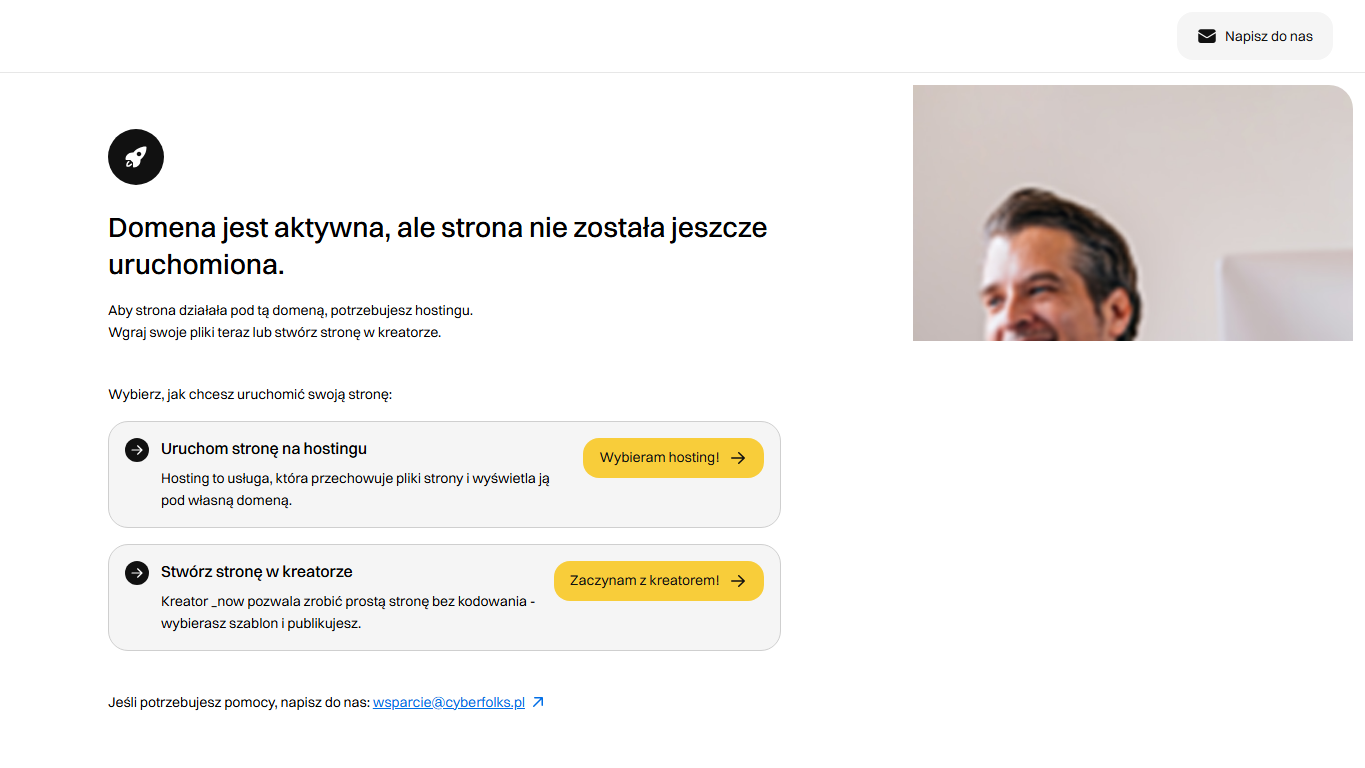Click external link arrow after support email
Viewport: 1365px width, 768px height.
point(538,702)
